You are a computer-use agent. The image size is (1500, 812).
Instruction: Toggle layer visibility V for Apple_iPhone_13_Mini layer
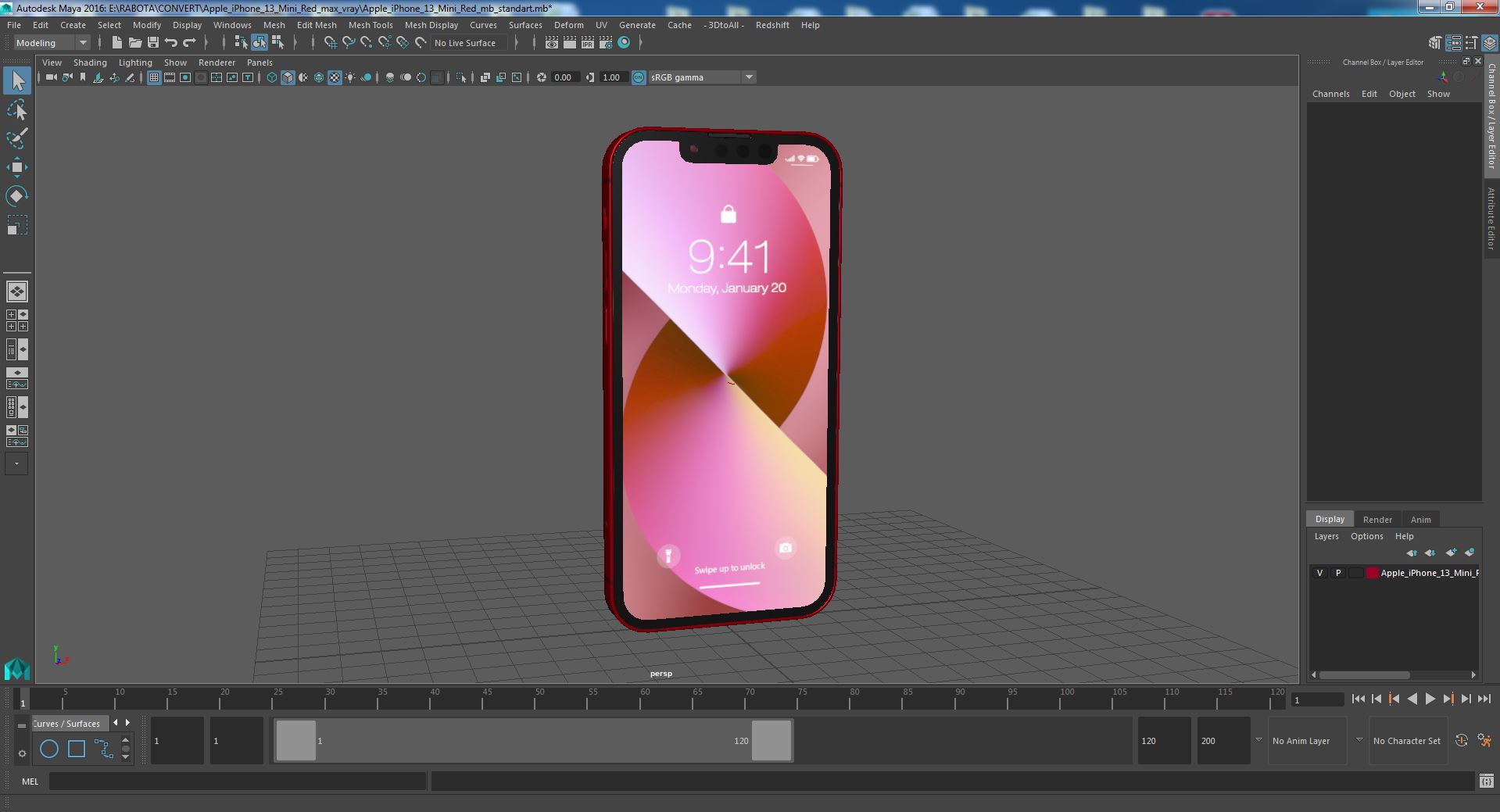1319,573
